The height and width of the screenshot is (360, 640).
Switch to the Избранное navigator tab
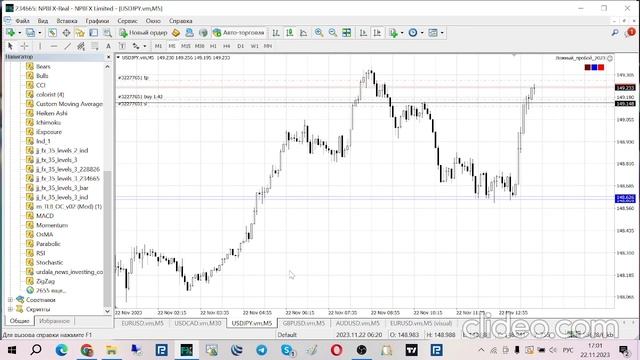point(54,321)
